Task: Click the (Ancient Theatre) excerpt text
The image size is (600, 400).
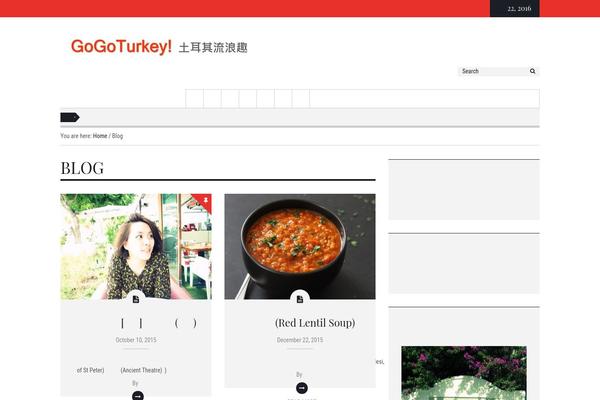Action: [143, 370]
